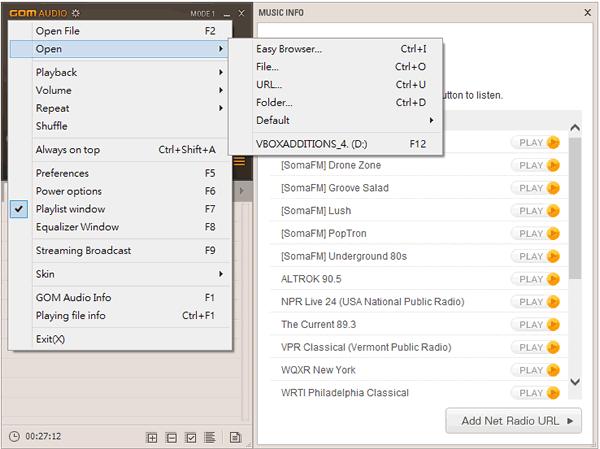
Task: Select URL... in the Open submenu
Action: point(336,85)
